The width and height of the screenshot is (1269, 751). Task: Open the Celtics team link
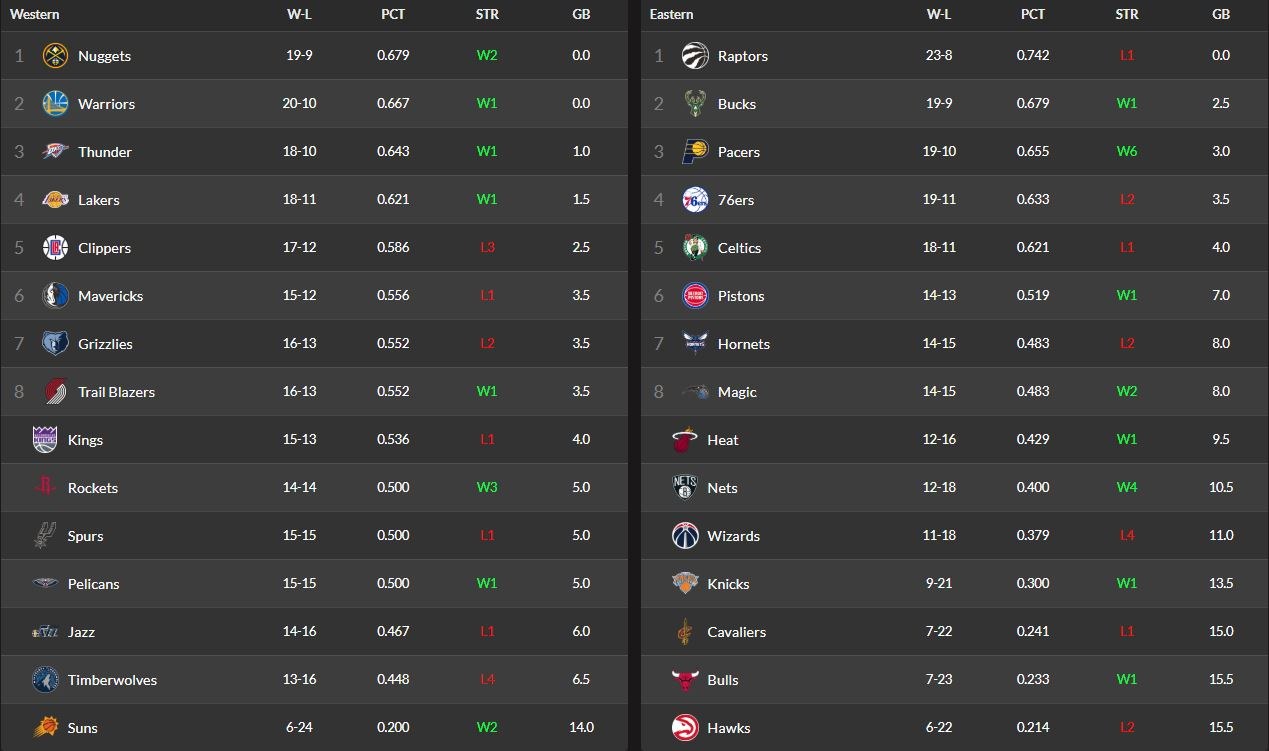[739, 248]
